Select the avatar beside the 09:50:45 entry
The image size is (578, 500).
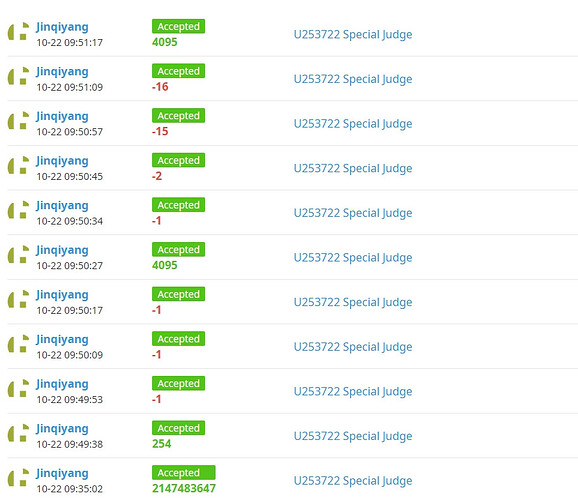[18, 165]
